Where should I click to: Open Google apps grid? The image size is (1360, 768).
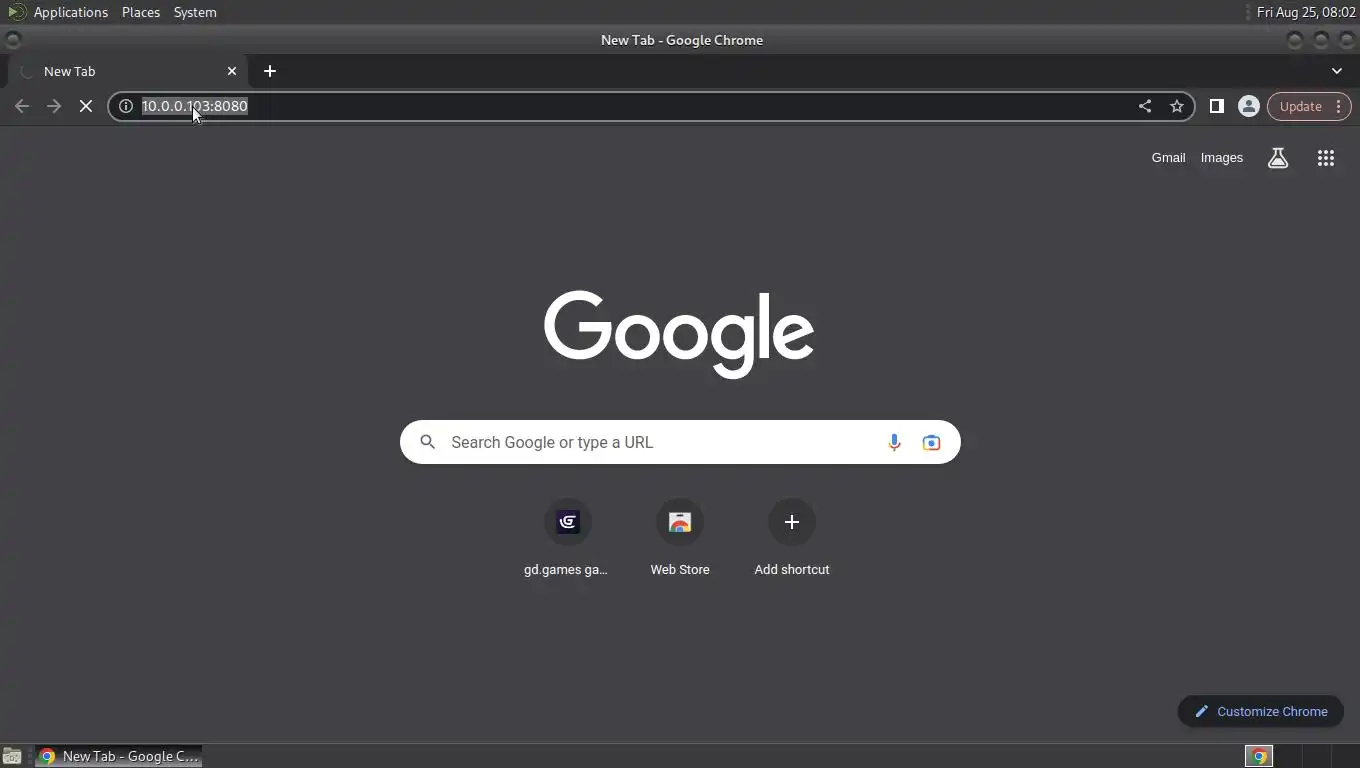1326,158
